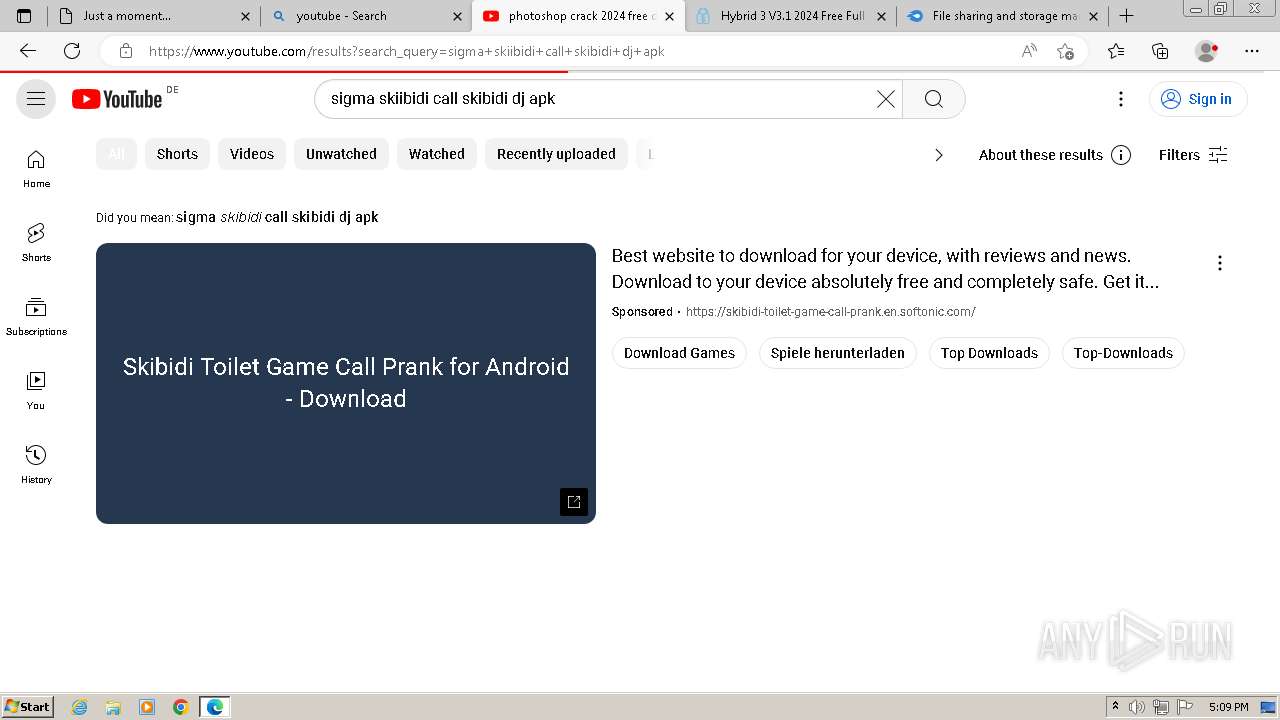Screen dimensions: 1280x720
Task: Select Recently uploaded filter chip
Action: 556,154
